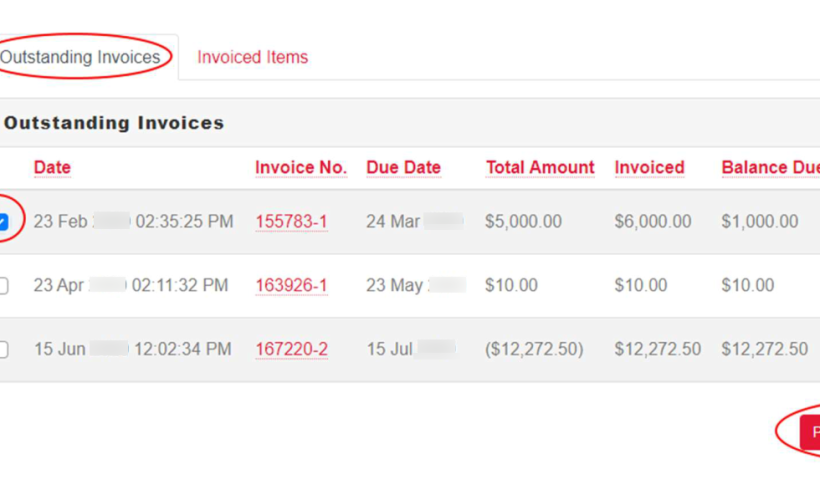Open invoice number 163926-1
Screen dimensions: 820x500
[x=291, y=286]
